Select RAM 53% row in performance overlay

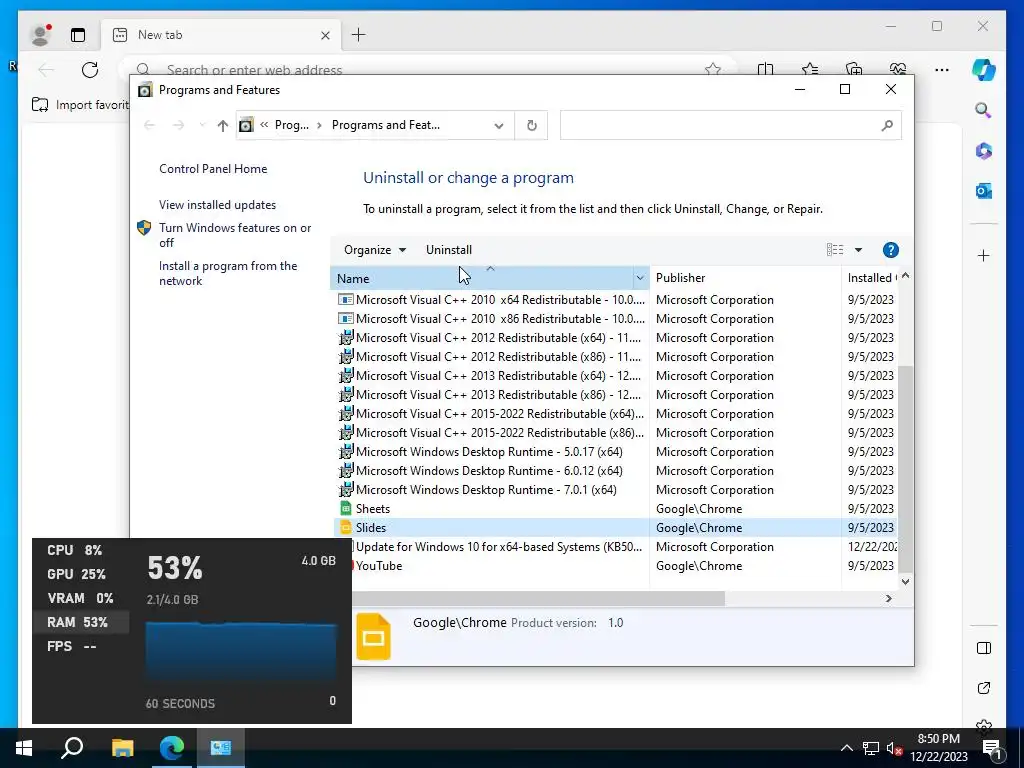point(81,622)
